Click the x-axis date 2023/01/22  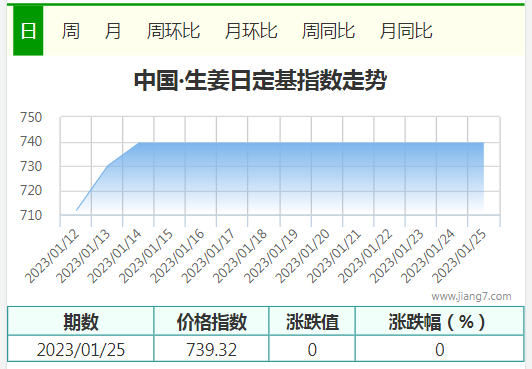[366, 256]
